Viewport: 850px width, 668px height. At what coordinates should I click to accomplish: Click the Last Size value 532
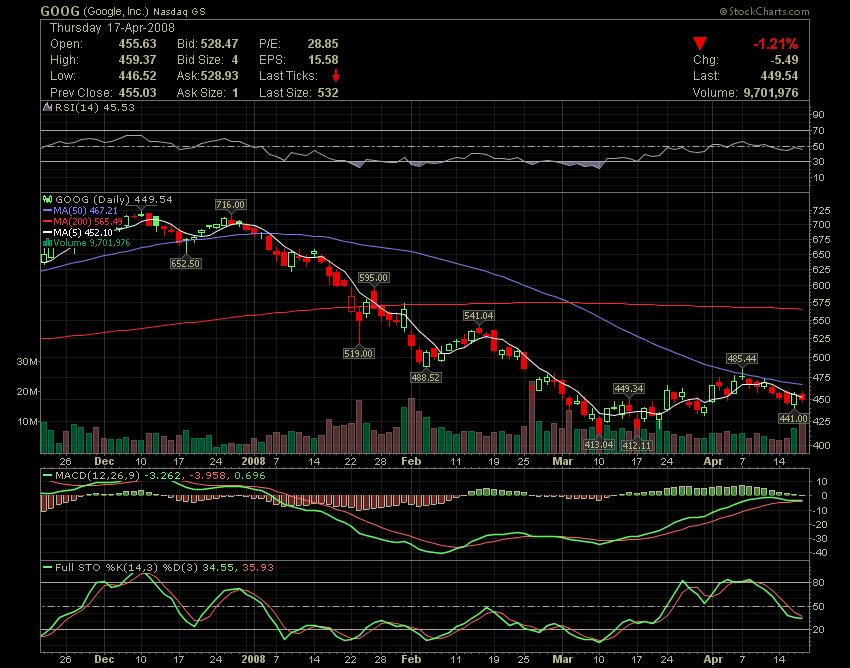(x=328, y=93)
